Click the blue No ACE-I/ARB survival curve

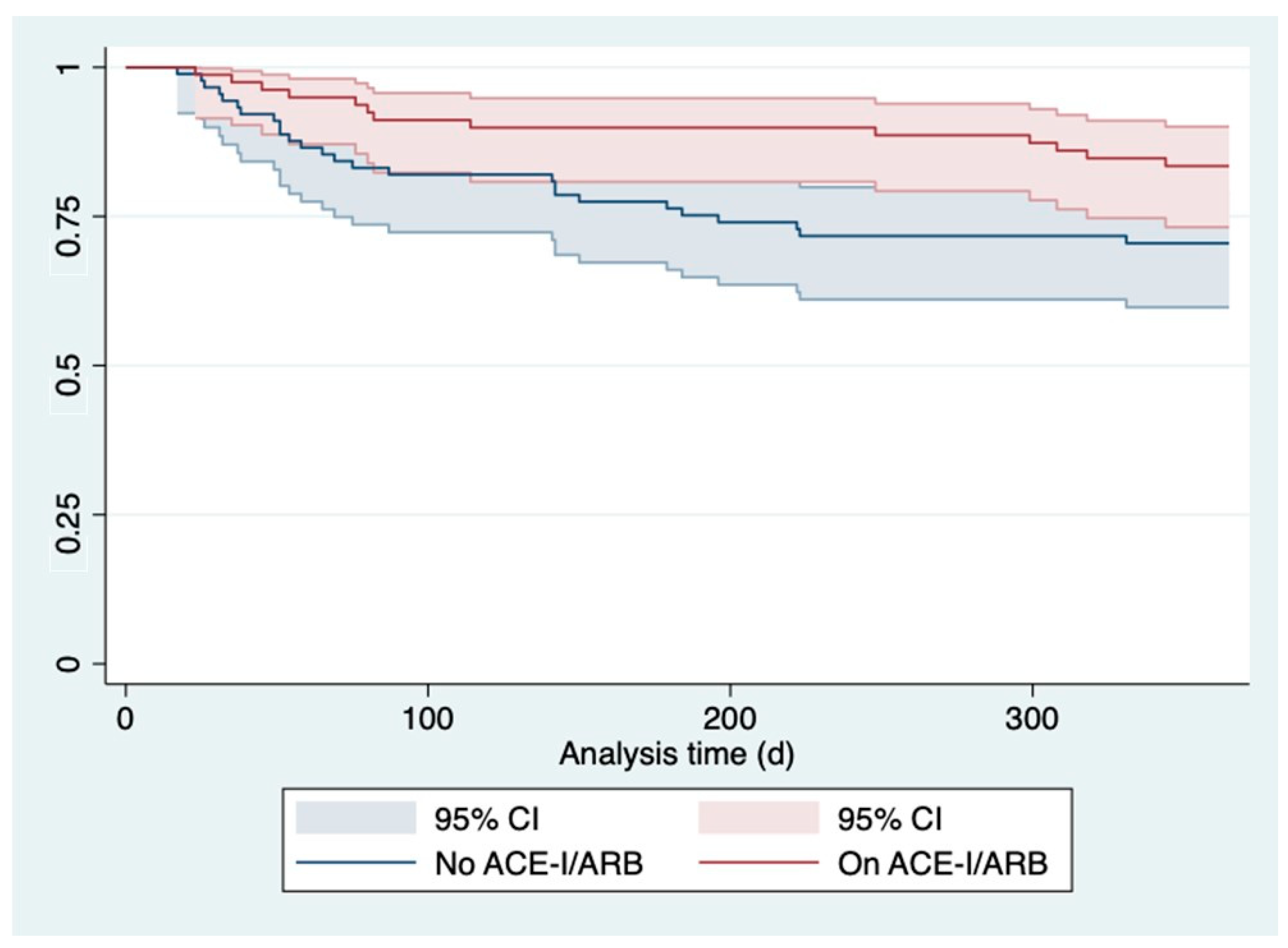(x=919, y=236)
